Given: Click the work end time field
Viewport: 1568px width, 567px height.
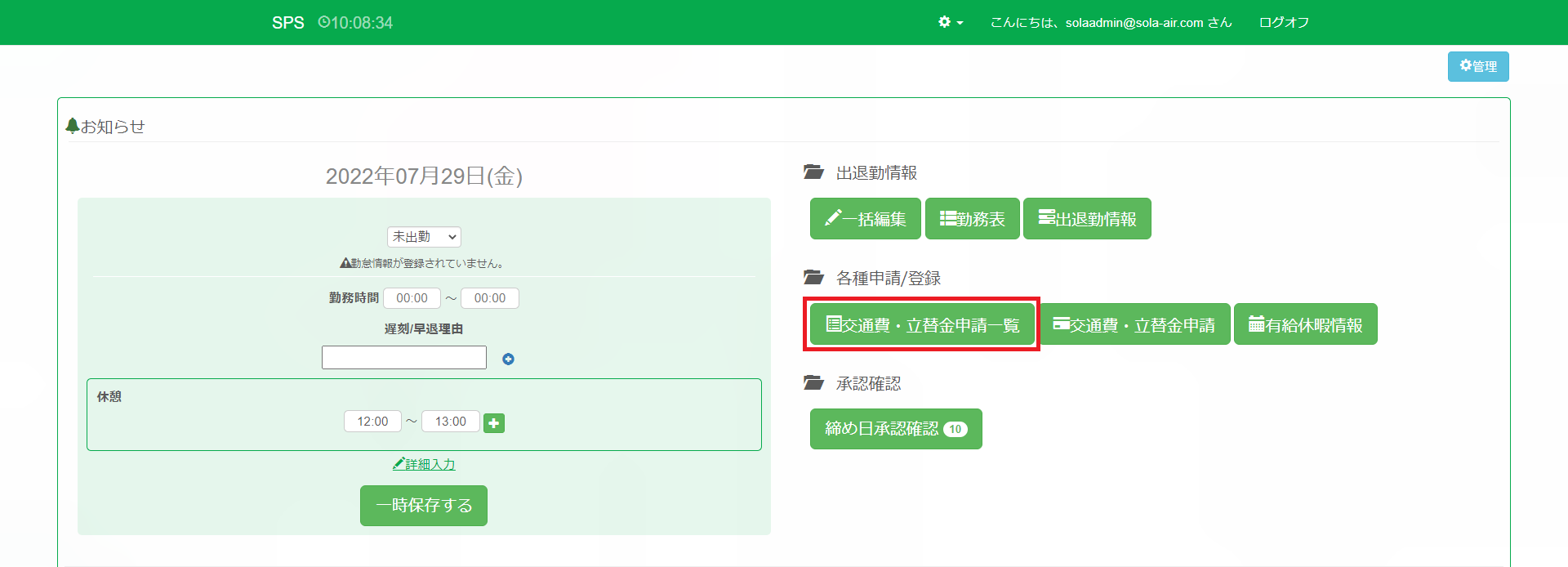Looking at the screenshot, I should click(490, 298).
